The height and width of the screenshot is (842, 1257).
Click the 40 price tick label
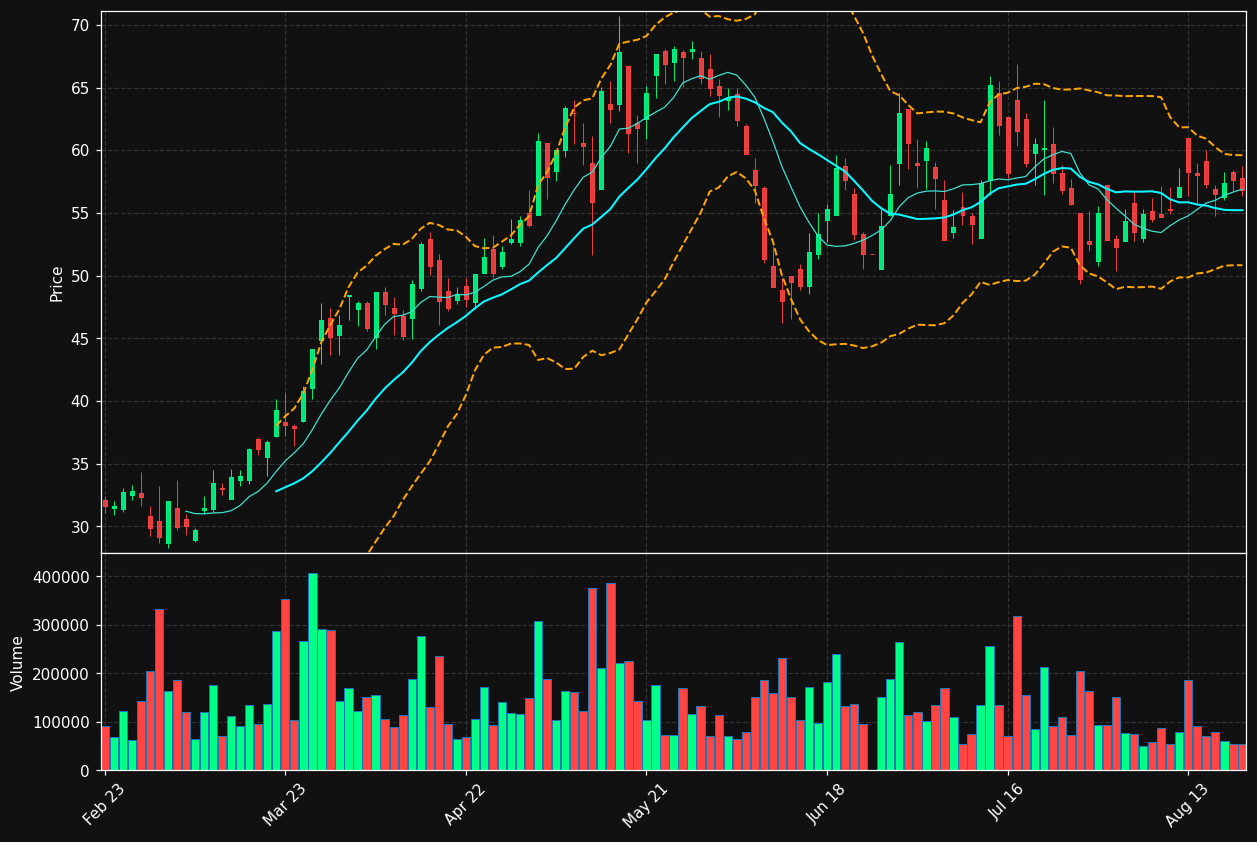click(80, 402)
